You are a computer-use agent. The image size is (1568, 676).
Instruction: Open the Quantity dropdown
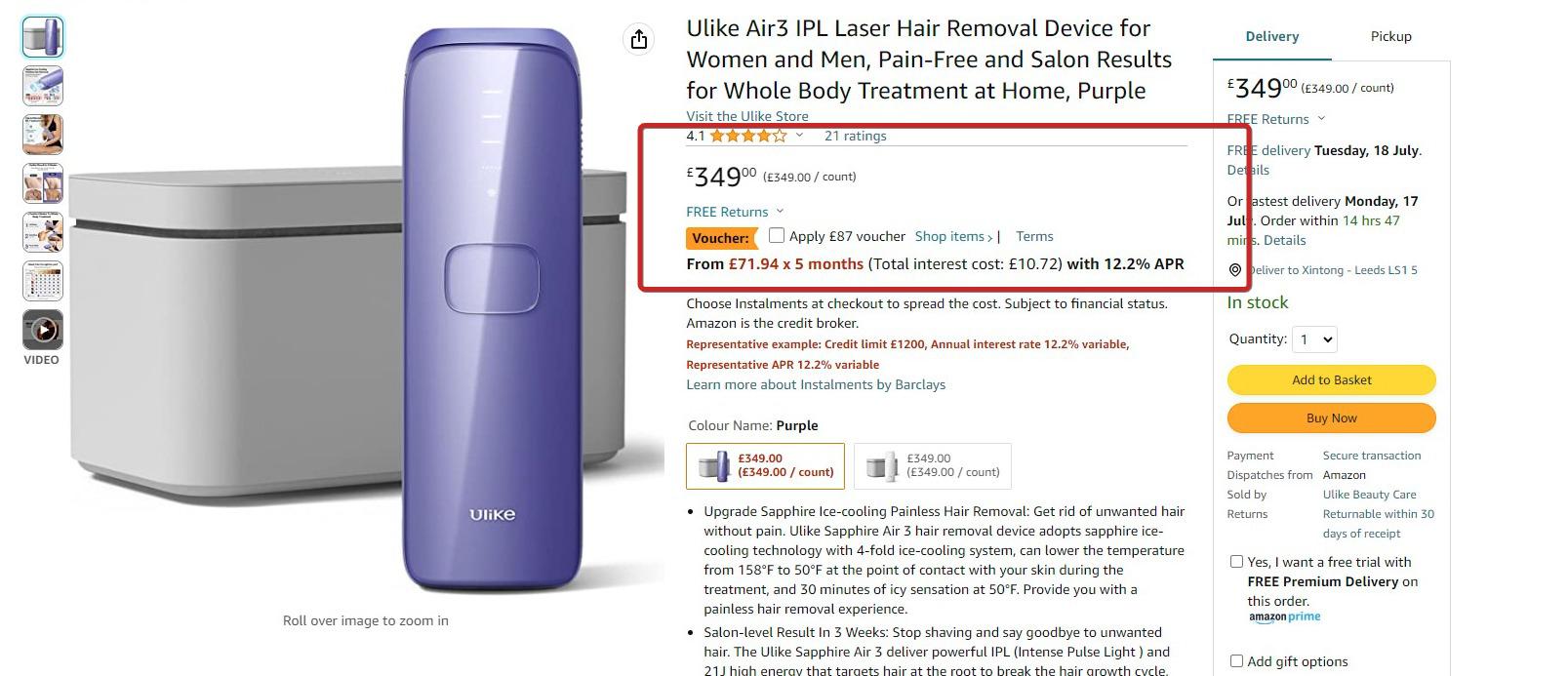1314,339
